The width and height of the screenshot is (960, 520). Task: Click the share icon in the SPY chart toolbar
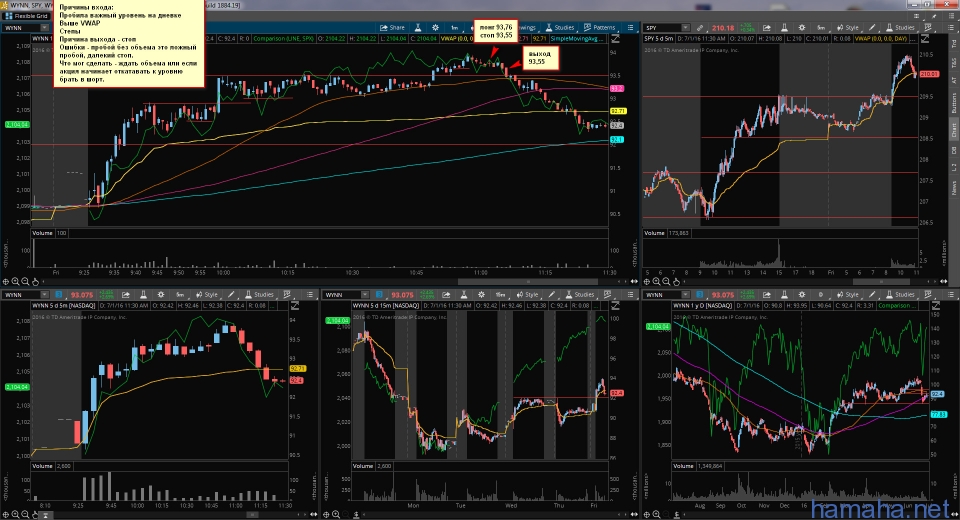point(767,28)
